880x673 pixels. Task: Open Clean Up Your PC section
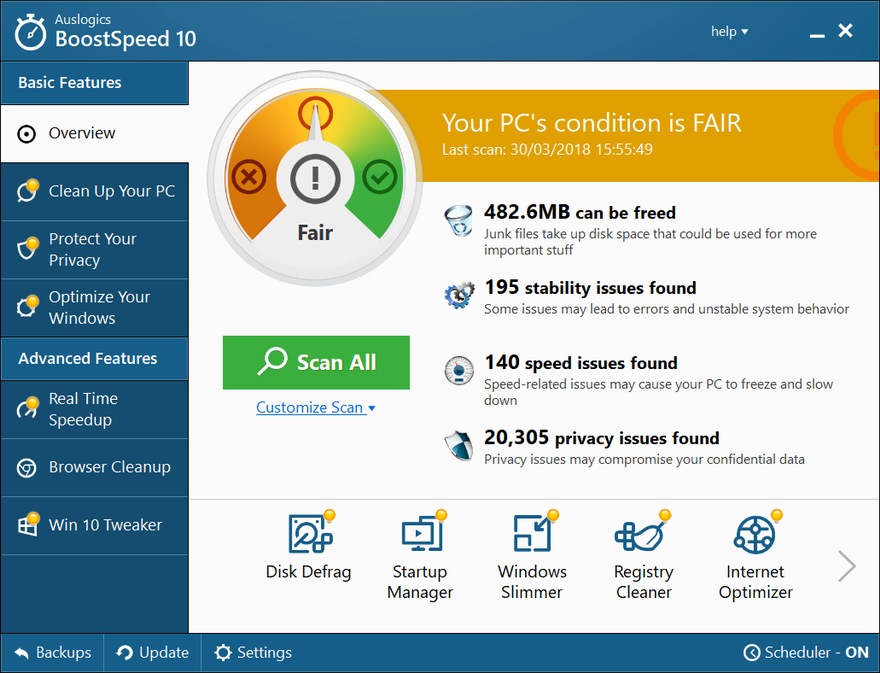click(x=95, y=191)
